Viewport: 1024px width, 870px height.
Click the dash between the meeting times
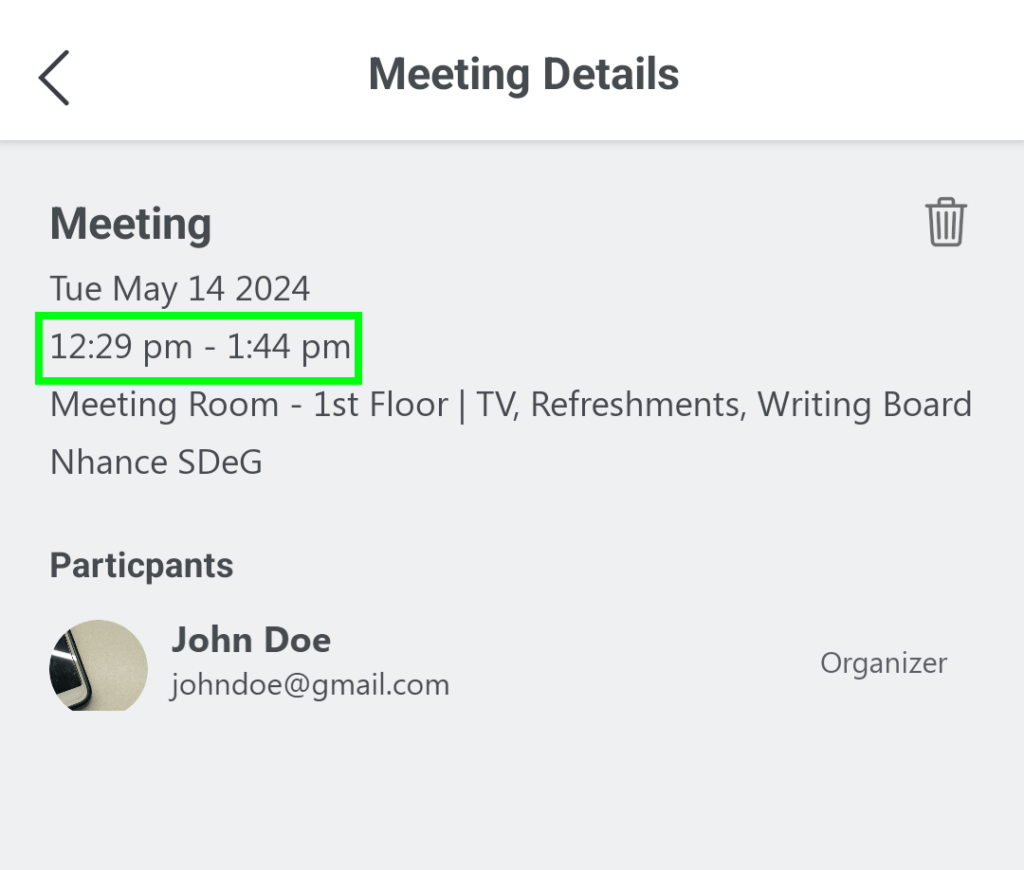coord(210,348)
